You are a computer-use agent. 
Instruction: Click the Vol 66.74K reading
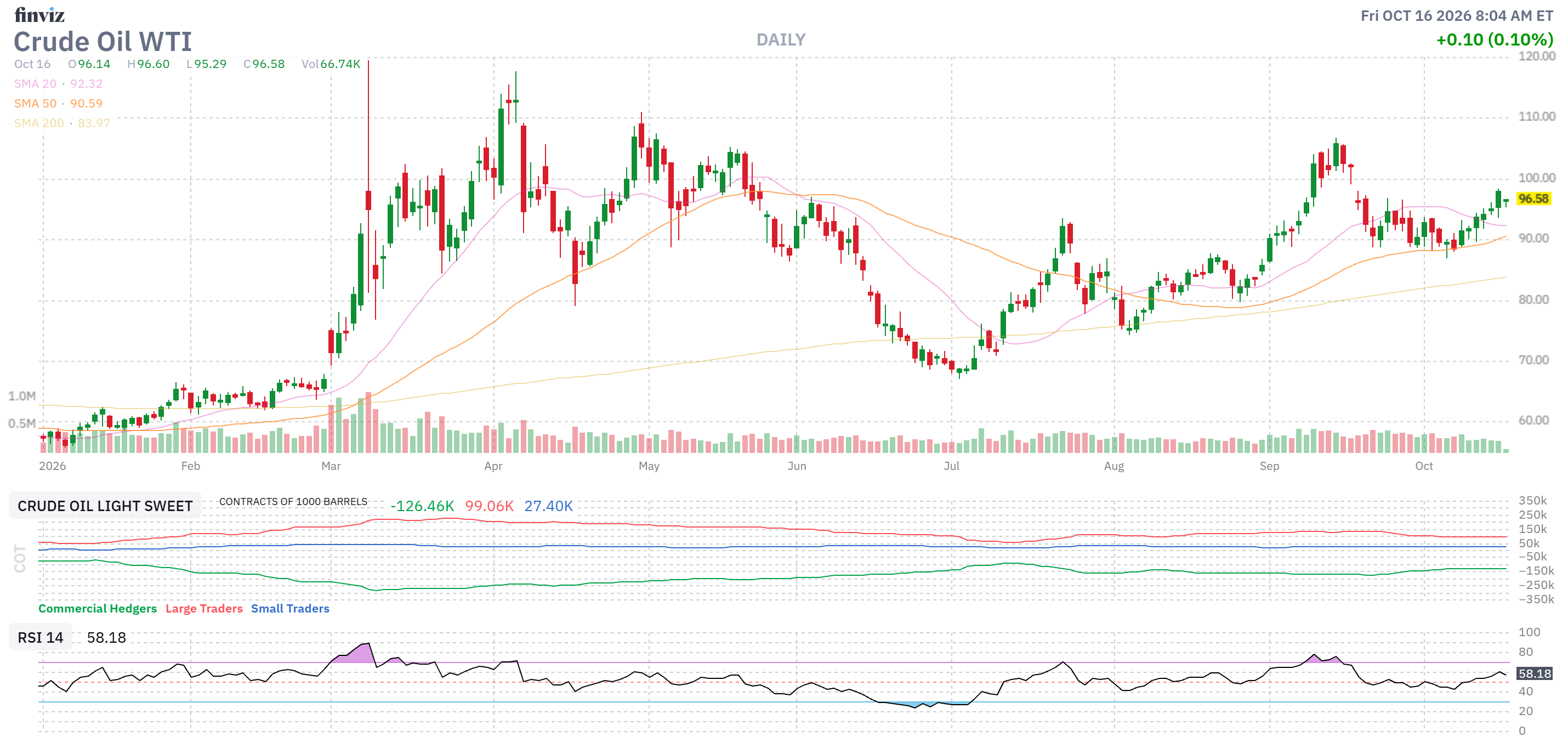coord(331,64)
